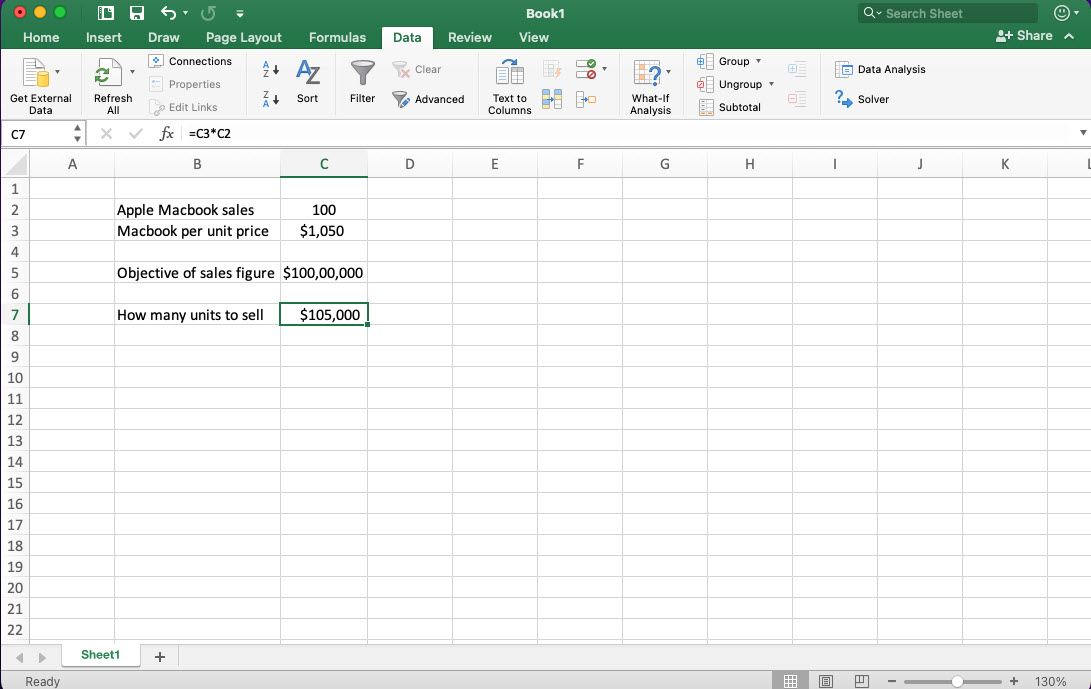Insert subtotals using the Subtotal icon
The image size is (1091, 689).
pos(731,107)
